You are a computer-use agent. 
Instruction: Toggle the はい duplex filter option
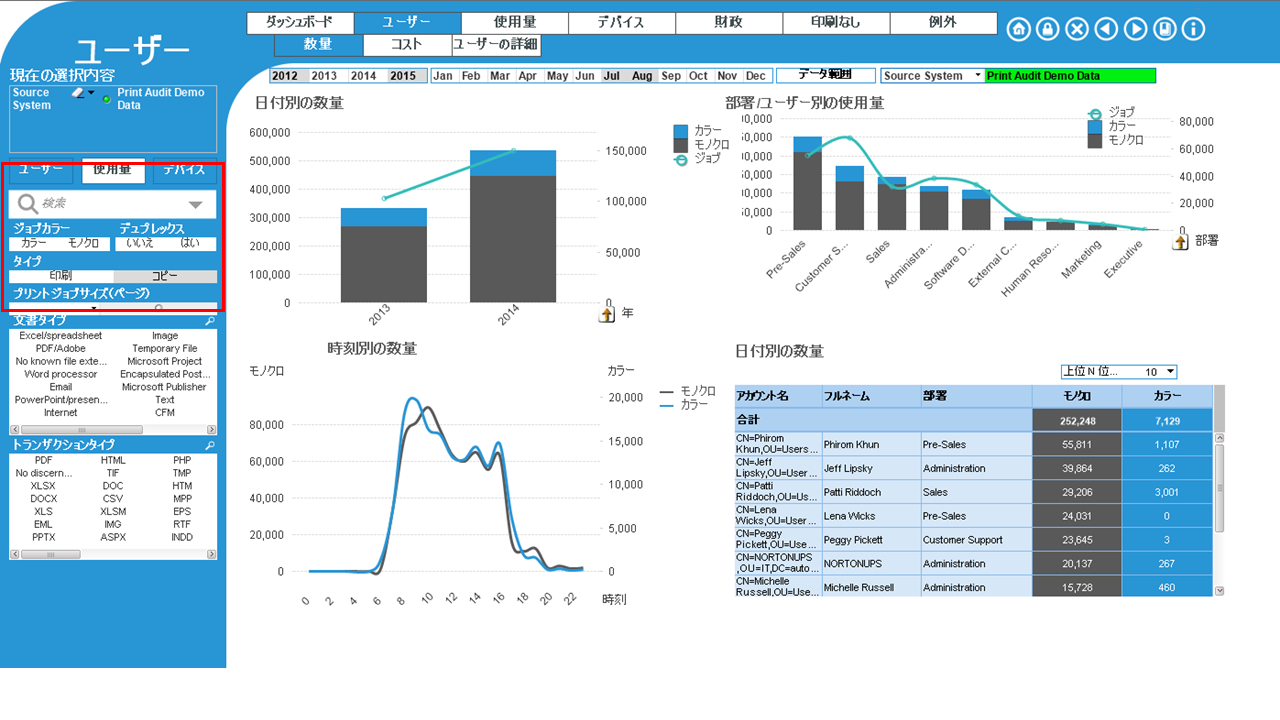pos(190,244)
